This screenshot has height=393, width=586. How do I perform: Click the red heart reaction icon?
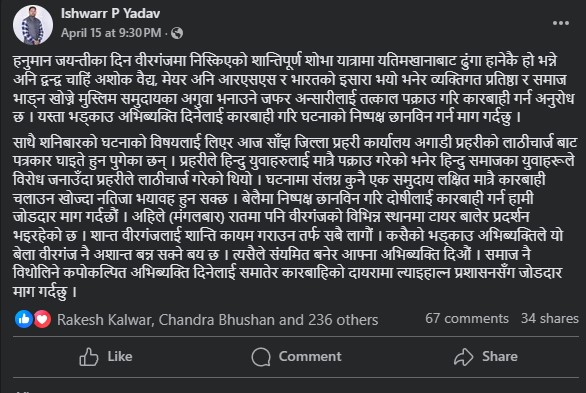42,319
